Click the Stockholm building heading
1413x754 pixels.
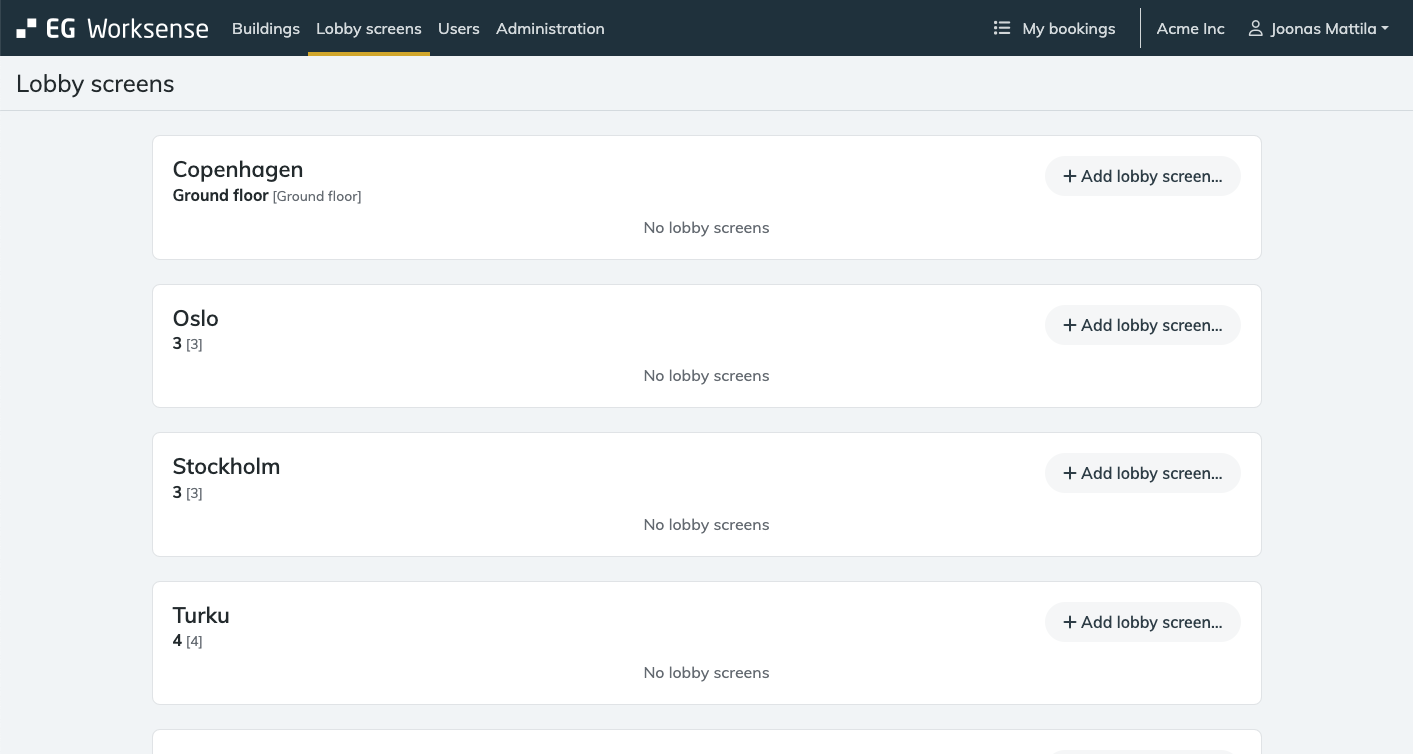pos(226,466)
